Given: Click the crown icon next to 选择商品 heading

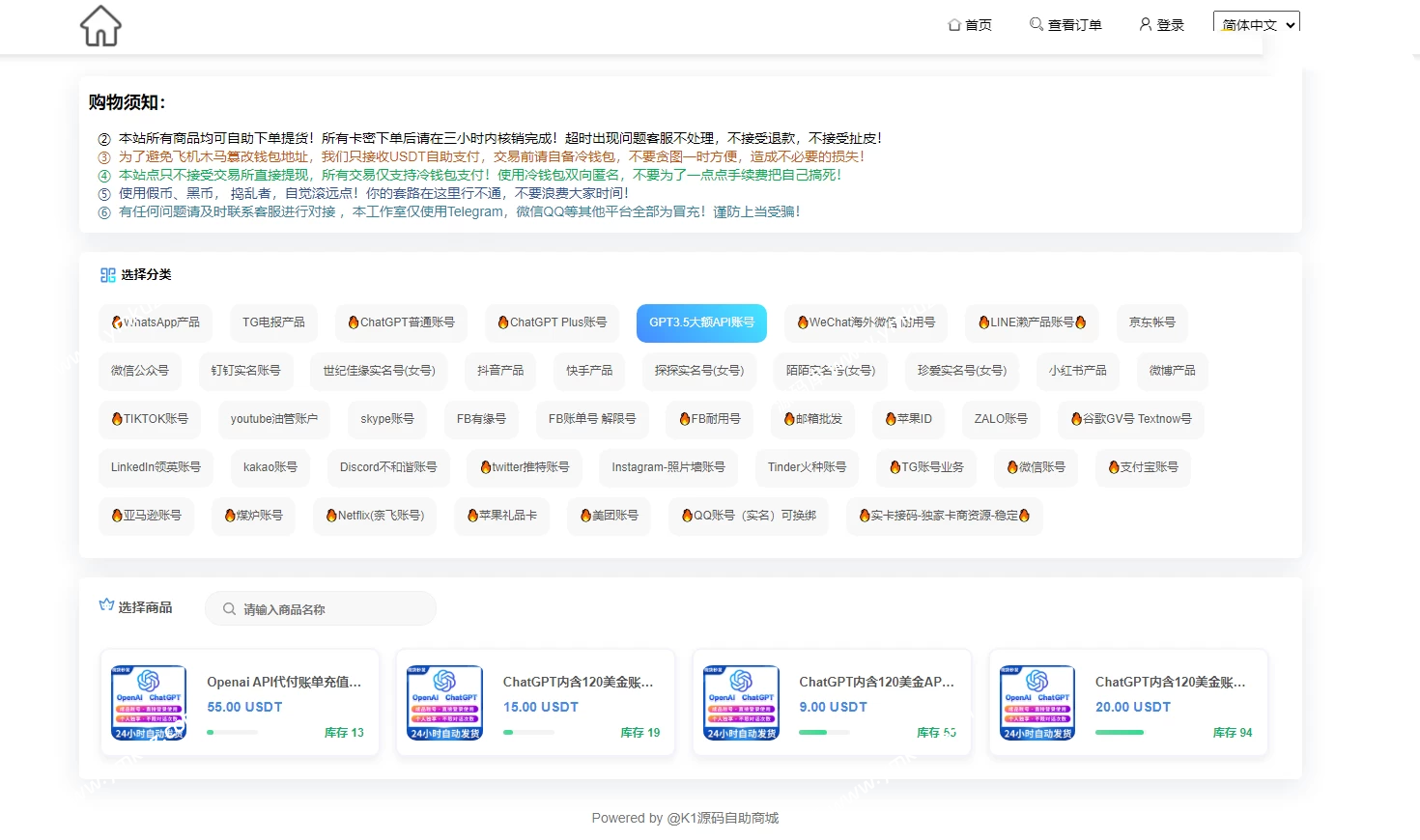Looking at the screenshot, I should pos(105,603).
